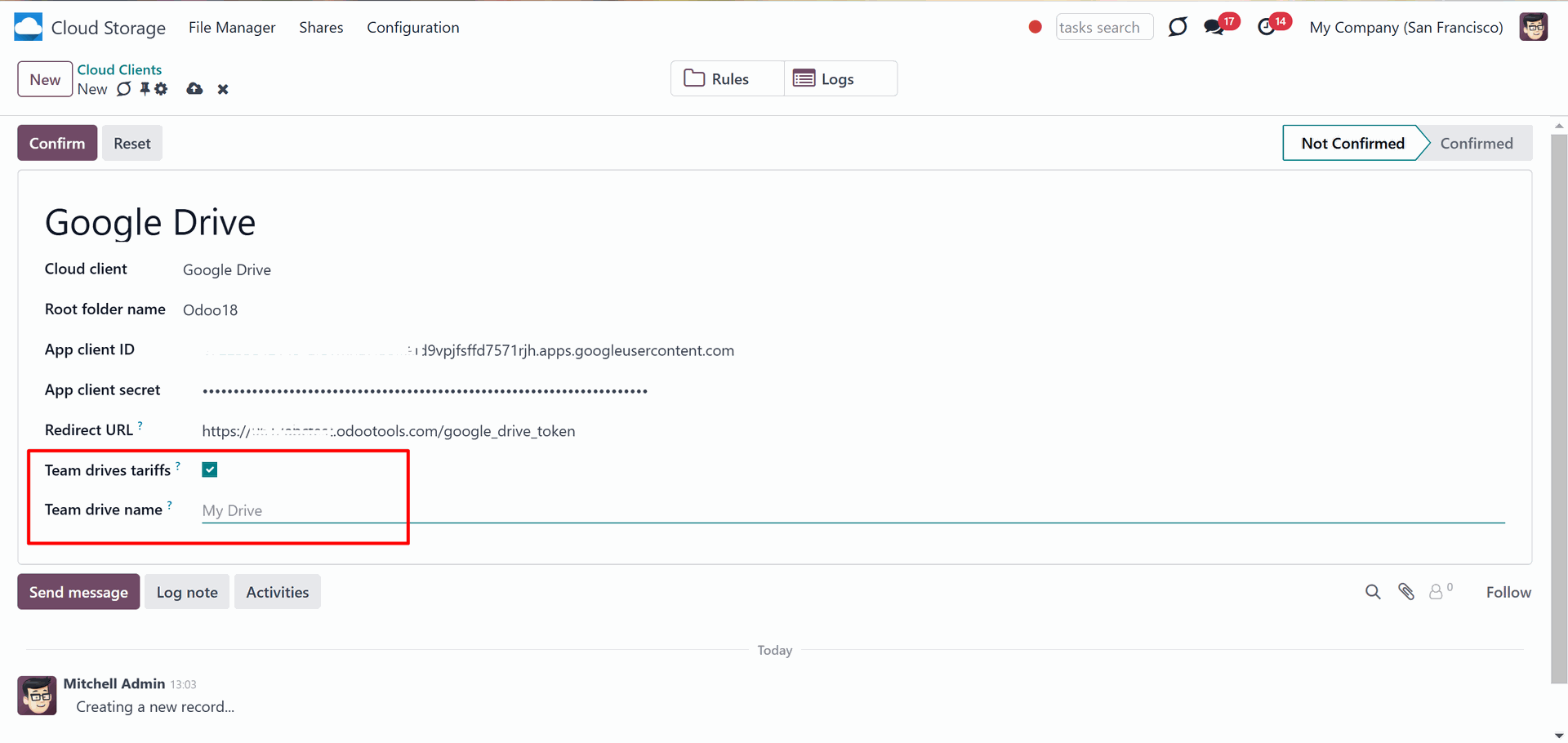This screenshot has width=1568, height=743.
Task: Open the activities clock icon with badge 14
Action: (x=1267, y=28)
